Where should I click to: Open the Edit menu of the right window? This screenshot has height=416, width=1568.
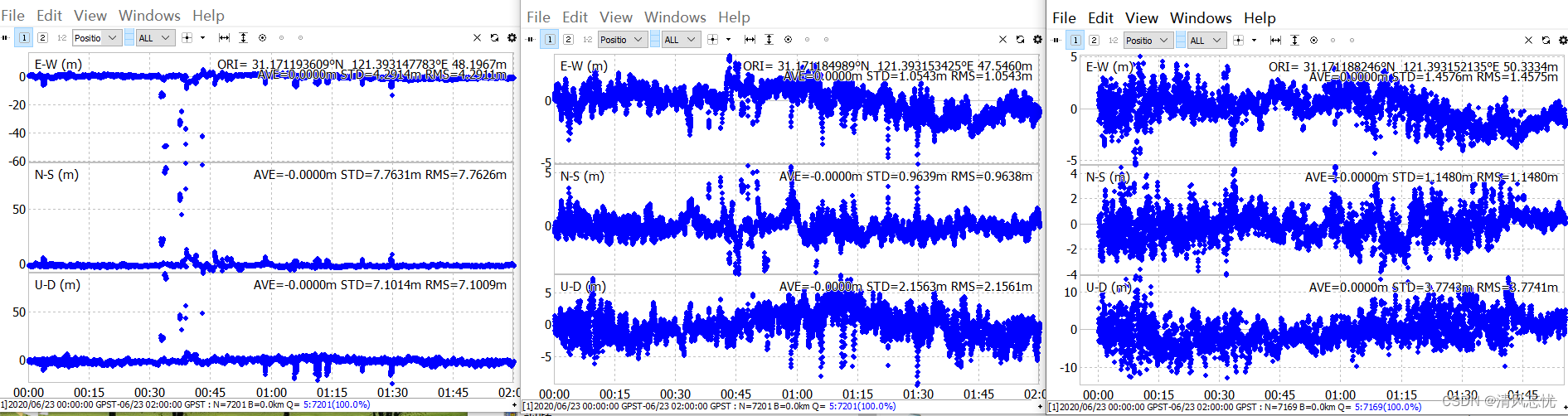pos(1100,18)
